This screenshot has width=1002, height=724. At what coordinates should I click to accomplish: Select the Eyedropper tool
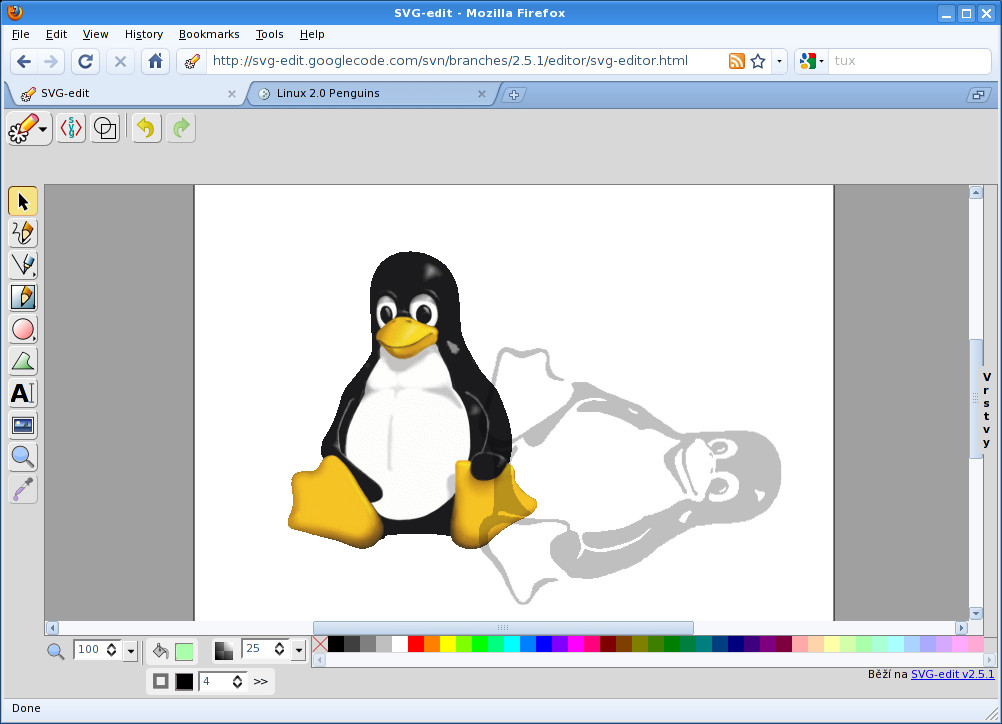click(23, 489)
